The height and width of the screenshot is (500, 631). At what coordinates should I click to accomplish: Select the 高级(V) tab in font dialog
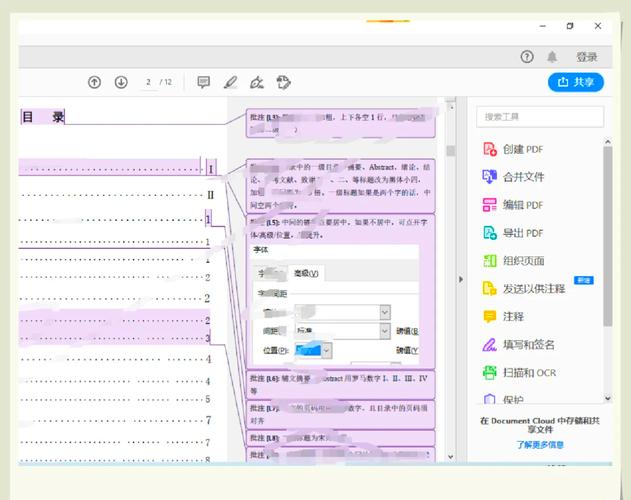[x=306, y=273]
